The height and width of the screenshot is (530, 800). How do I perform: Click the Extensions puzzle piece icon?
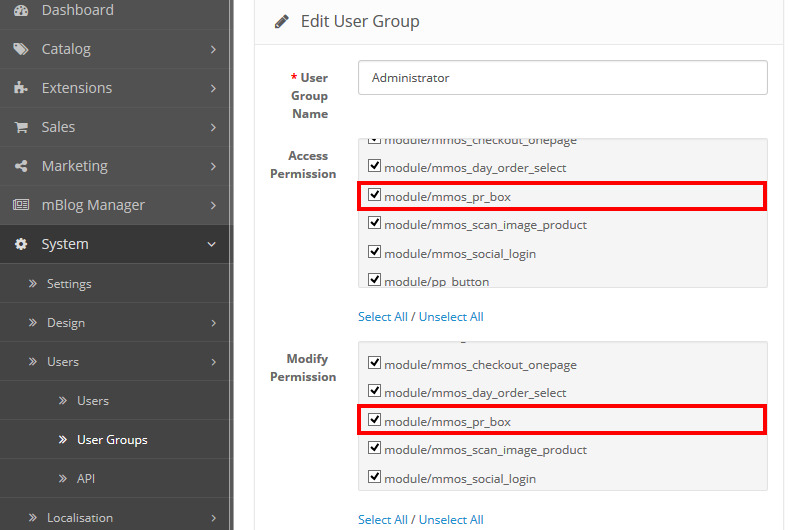(21, 88)
